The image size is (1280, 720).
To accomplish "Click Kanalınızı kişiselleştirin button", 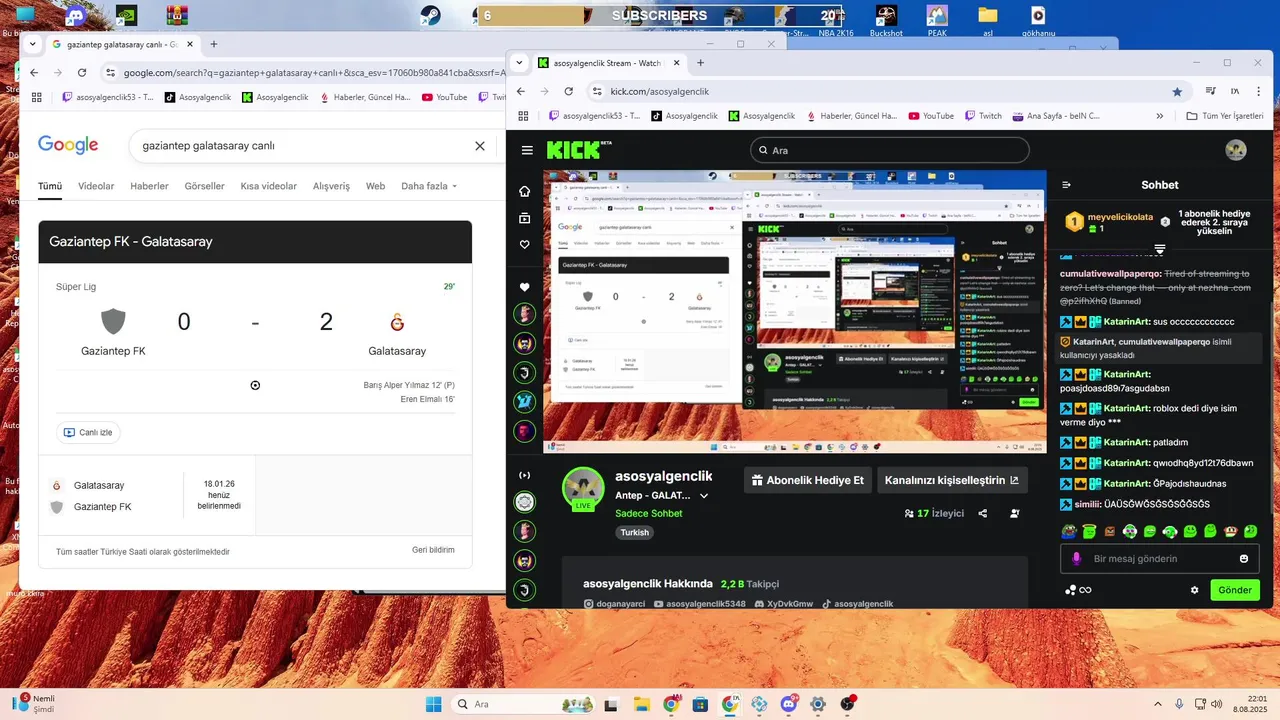I will 952,480.
